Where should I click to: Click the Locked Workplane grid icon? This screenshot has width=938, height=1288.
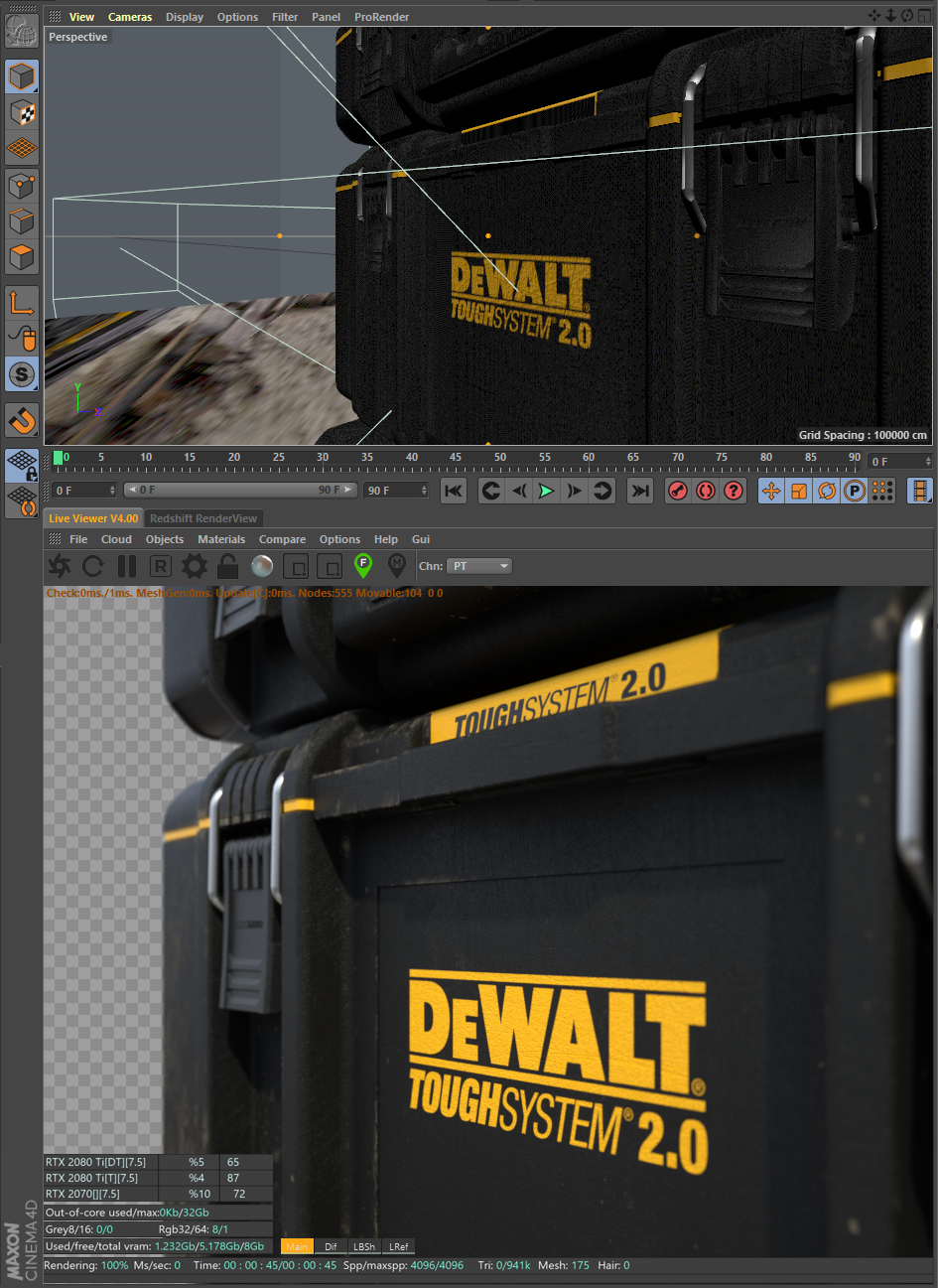(x=22, y=465)
